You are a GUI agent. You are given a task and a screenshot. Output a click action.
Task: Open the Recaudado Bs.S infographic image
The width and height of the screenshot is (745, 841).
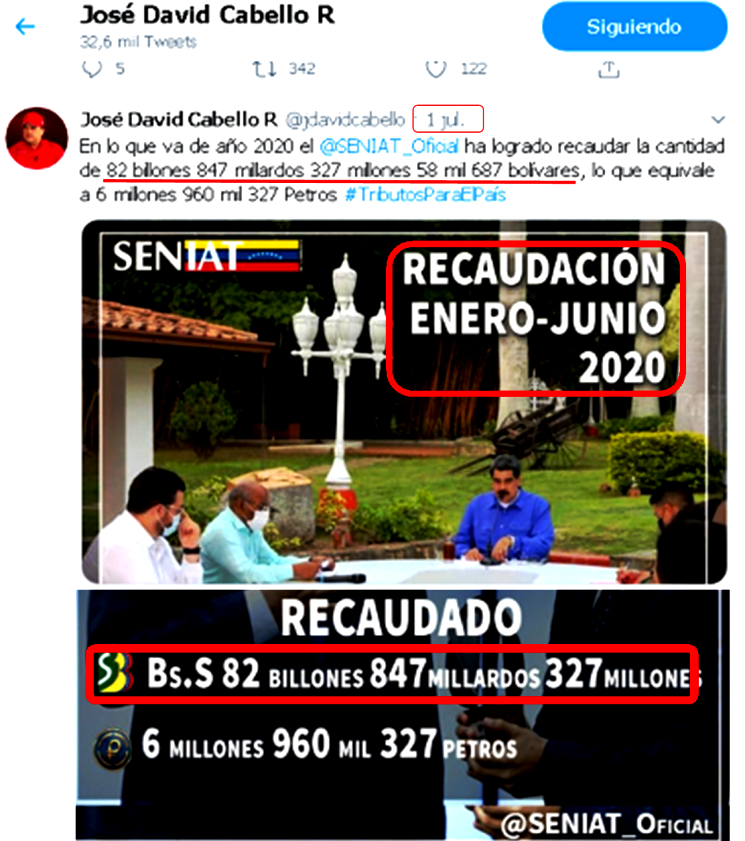[402, 714]
